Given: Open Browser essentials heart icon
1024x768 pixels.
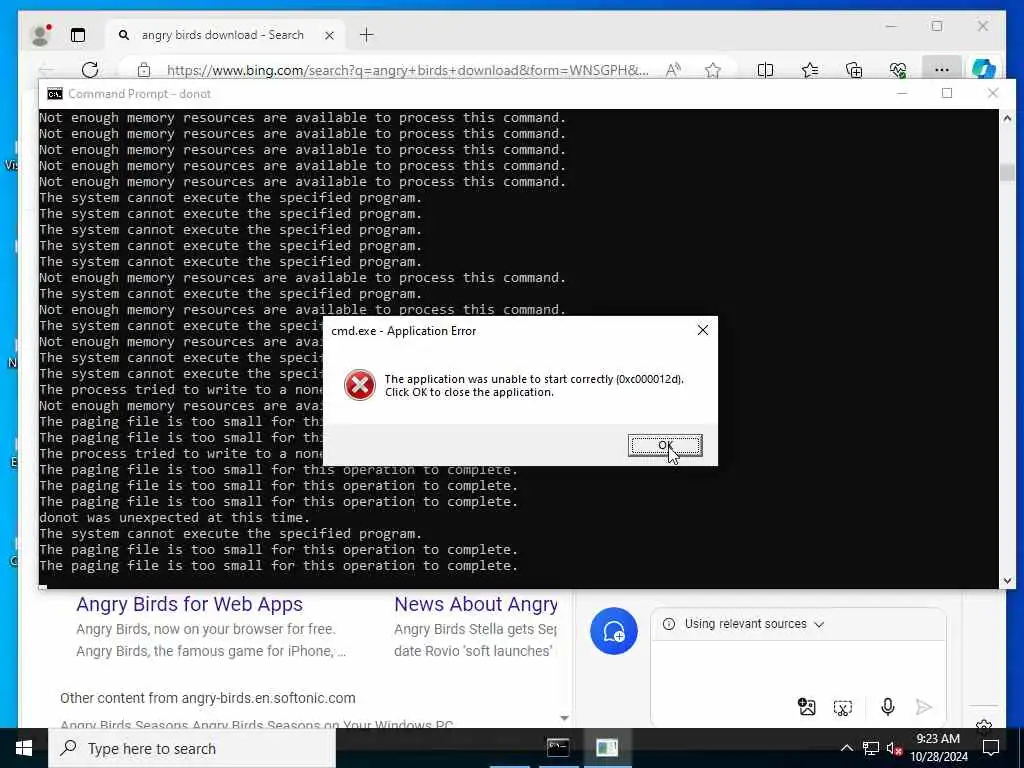Looking at the screenshot, I should 898,70.
